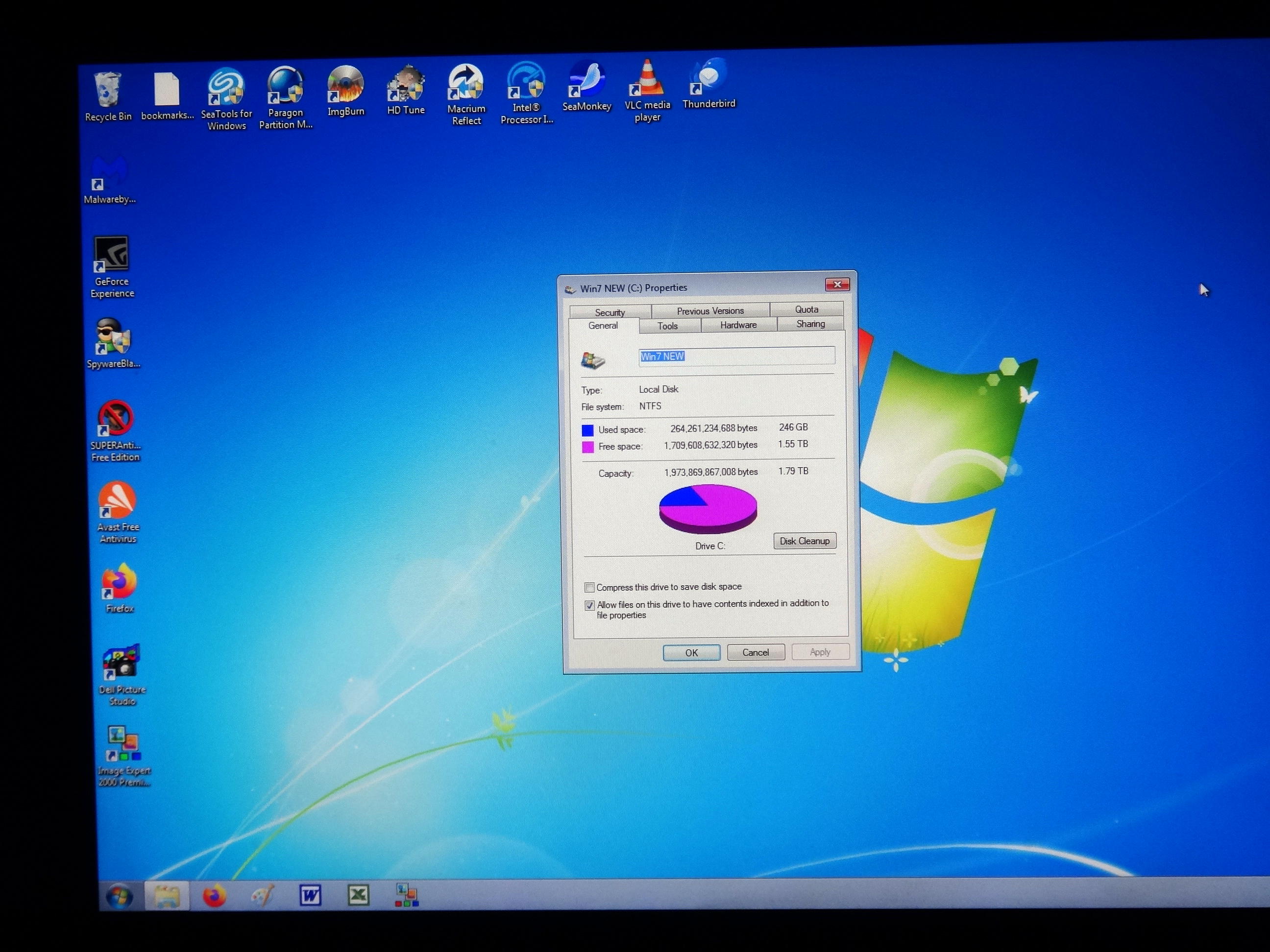Viewport: 1270px width, 952px height.
Task: Launch SeaMonkey browser shortcut
Action: 586,86
